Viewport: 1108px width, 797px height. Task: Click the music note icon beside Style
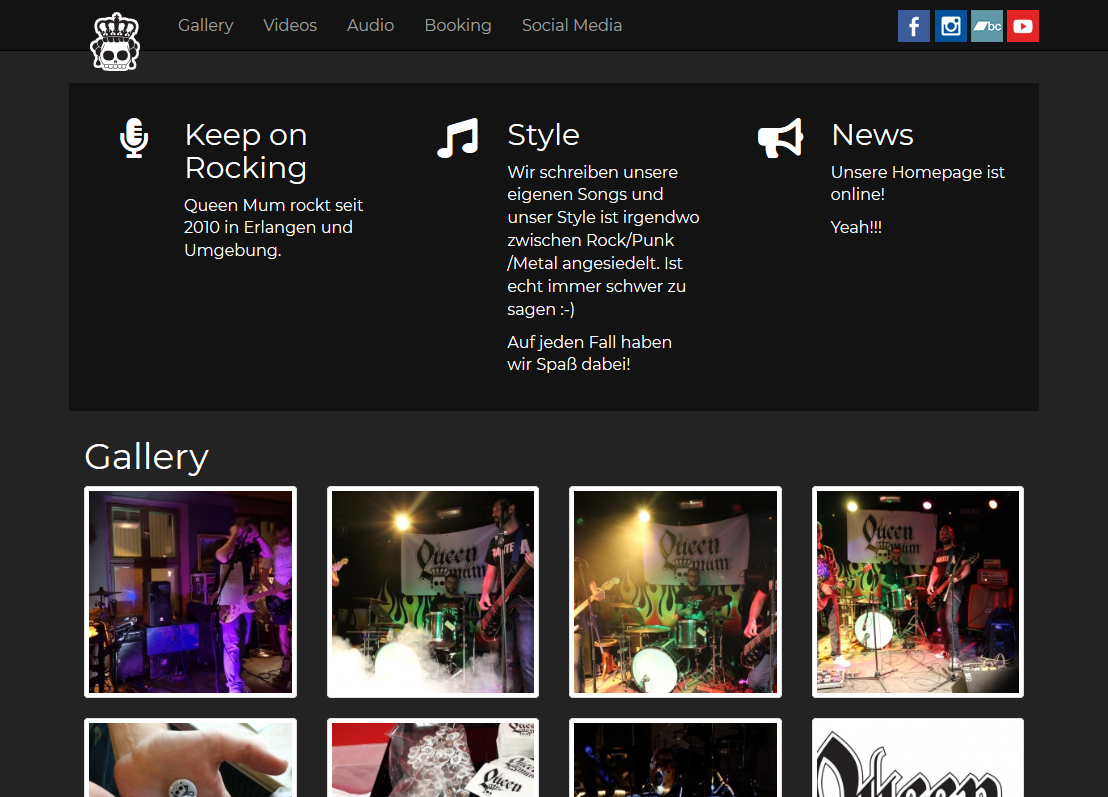pos(457,138)
